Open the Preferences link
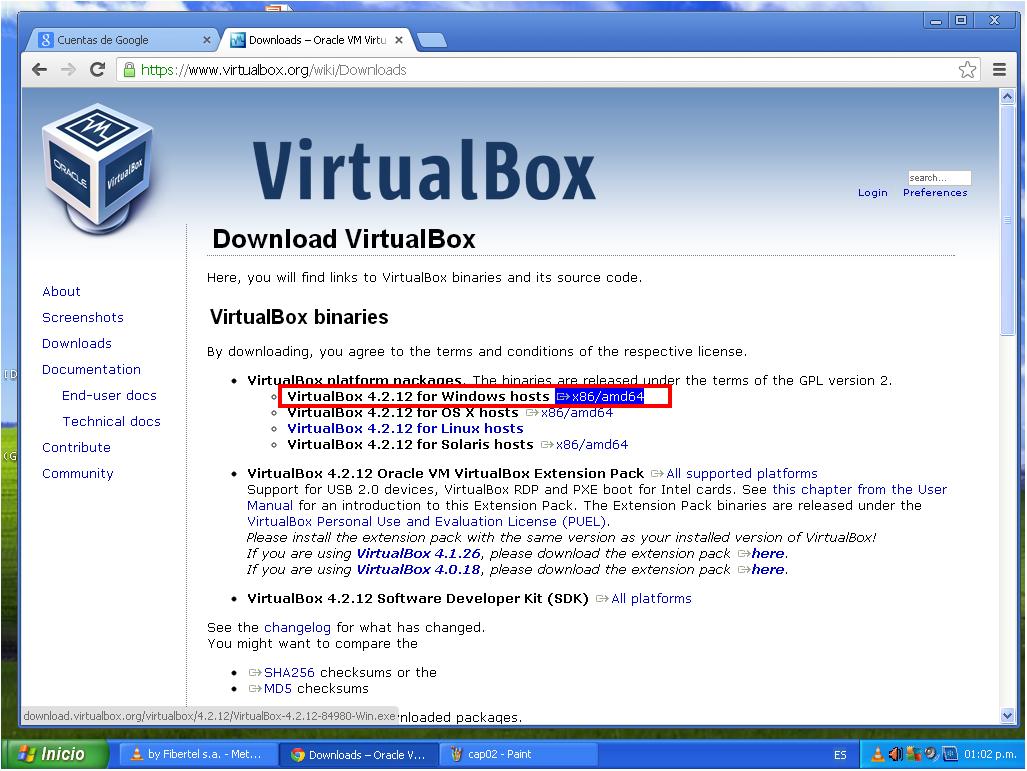The width and height of the screenshot is (1027, 771). point(935,193)
